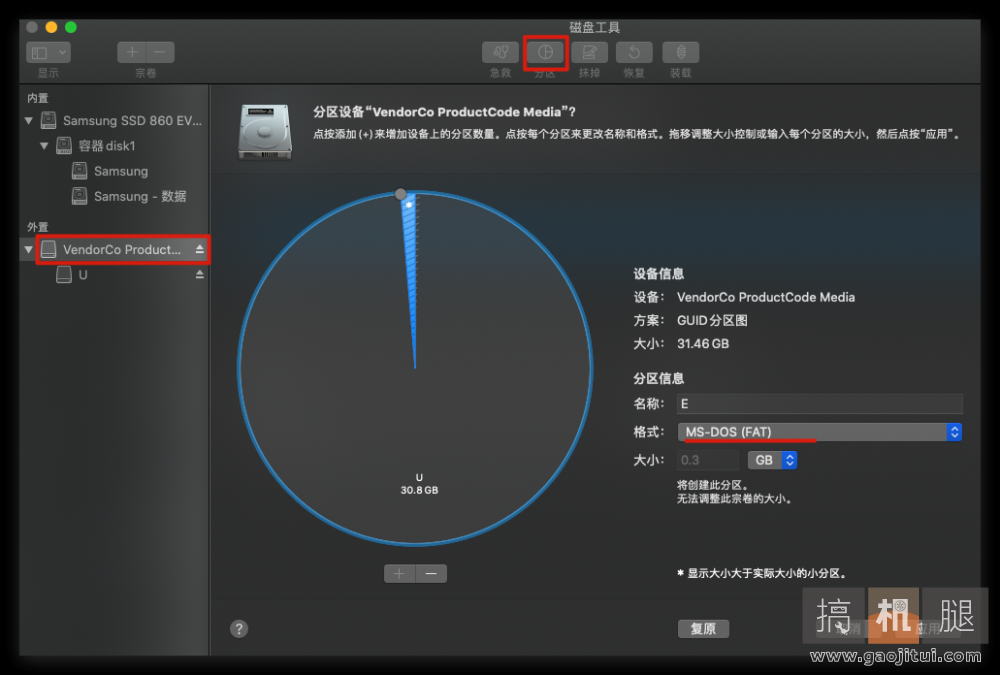Click the First Aid (急救) toolbar icon
The height and width of the screenshot is (675, 1000).
click(x=500, y=52)
